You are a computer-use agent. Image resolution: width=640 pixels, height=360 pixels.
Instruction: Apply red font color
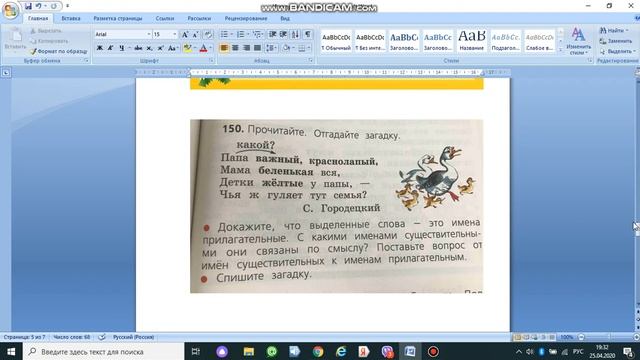203,48
